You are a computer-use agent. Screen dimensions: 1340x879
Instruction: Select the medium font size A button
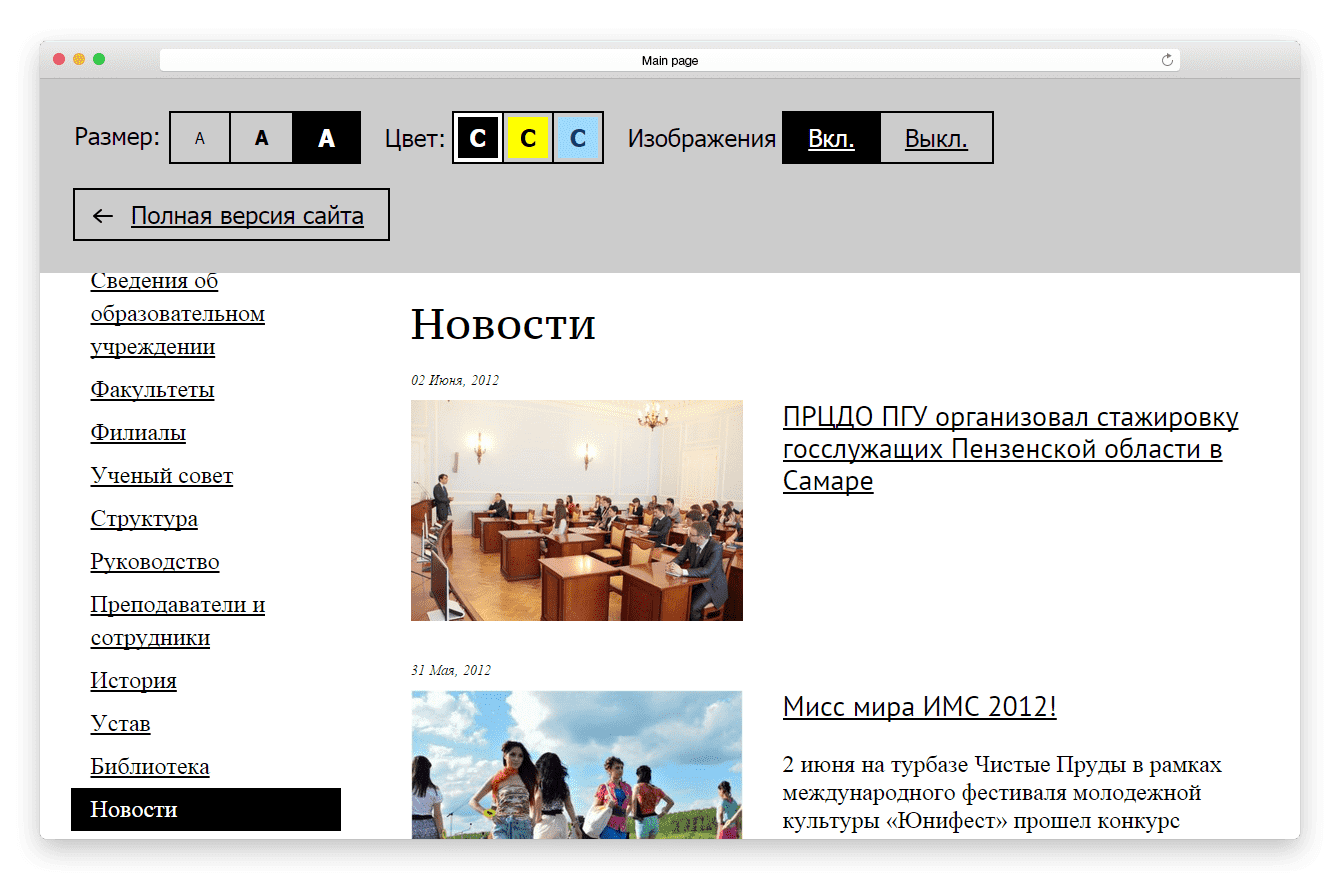[x=262, y=138]
